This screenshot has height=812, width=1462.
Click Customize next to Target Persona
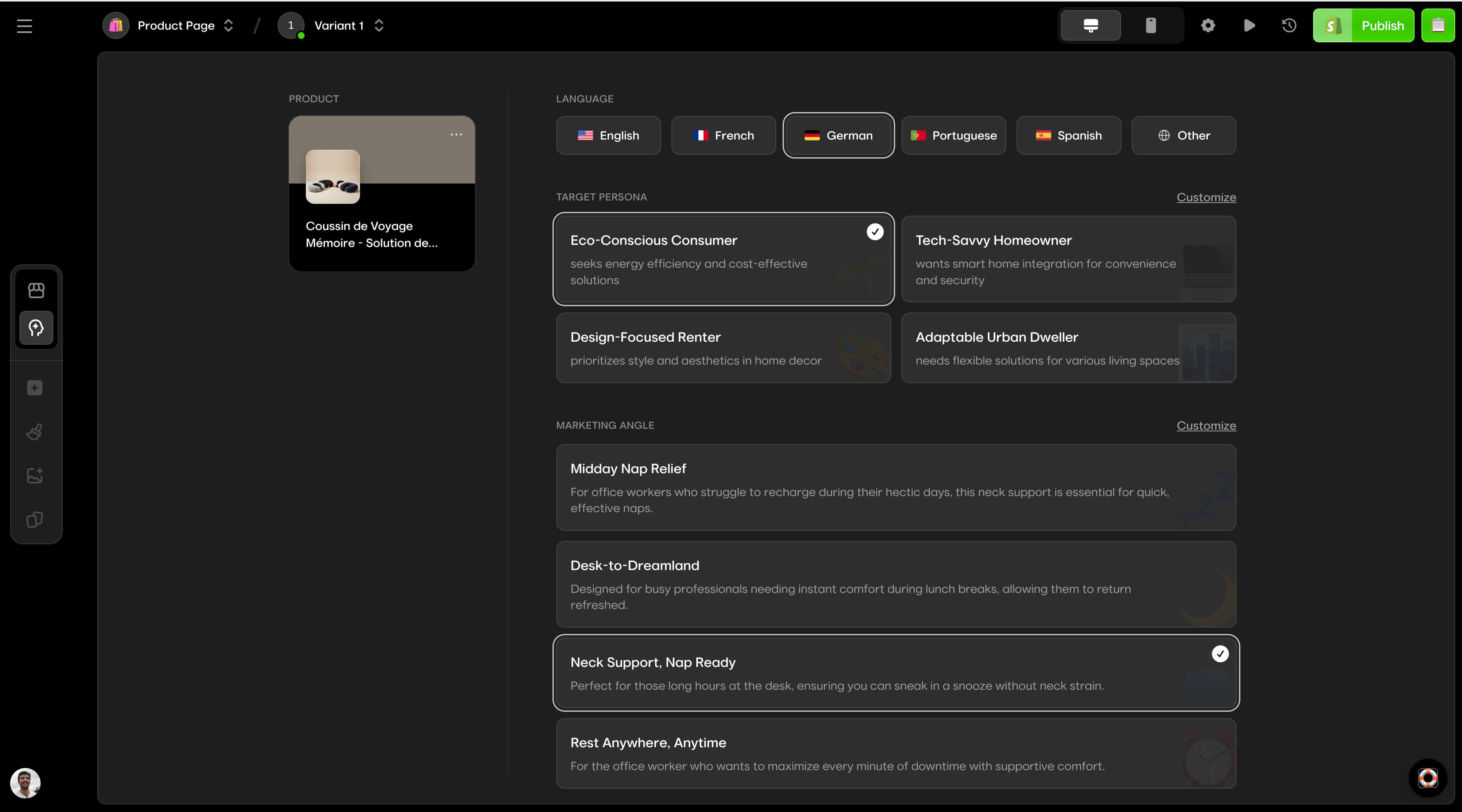point(1206,198)
